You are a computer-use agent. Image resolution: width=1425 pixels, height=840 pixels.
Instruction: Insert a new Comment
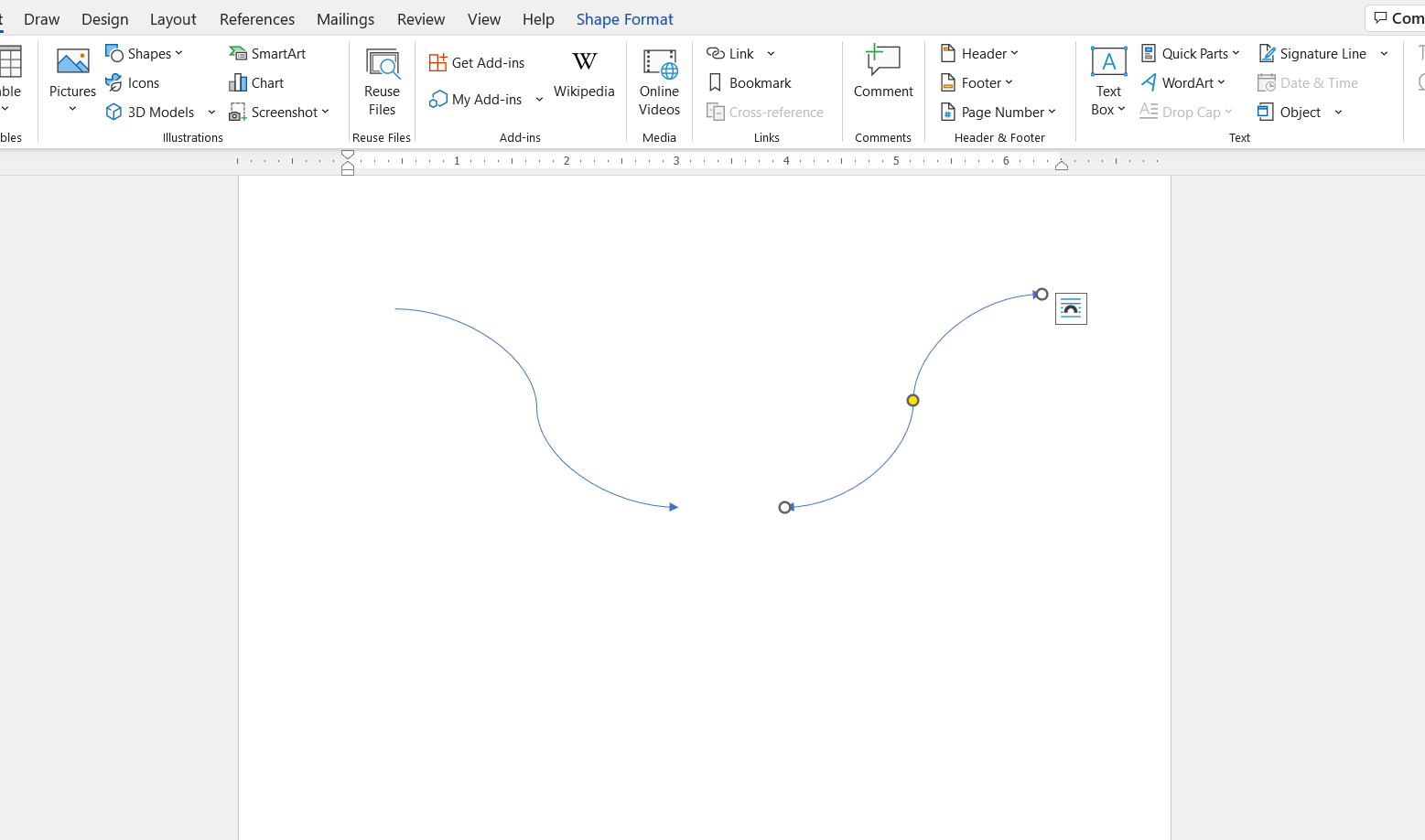[883, 73]
